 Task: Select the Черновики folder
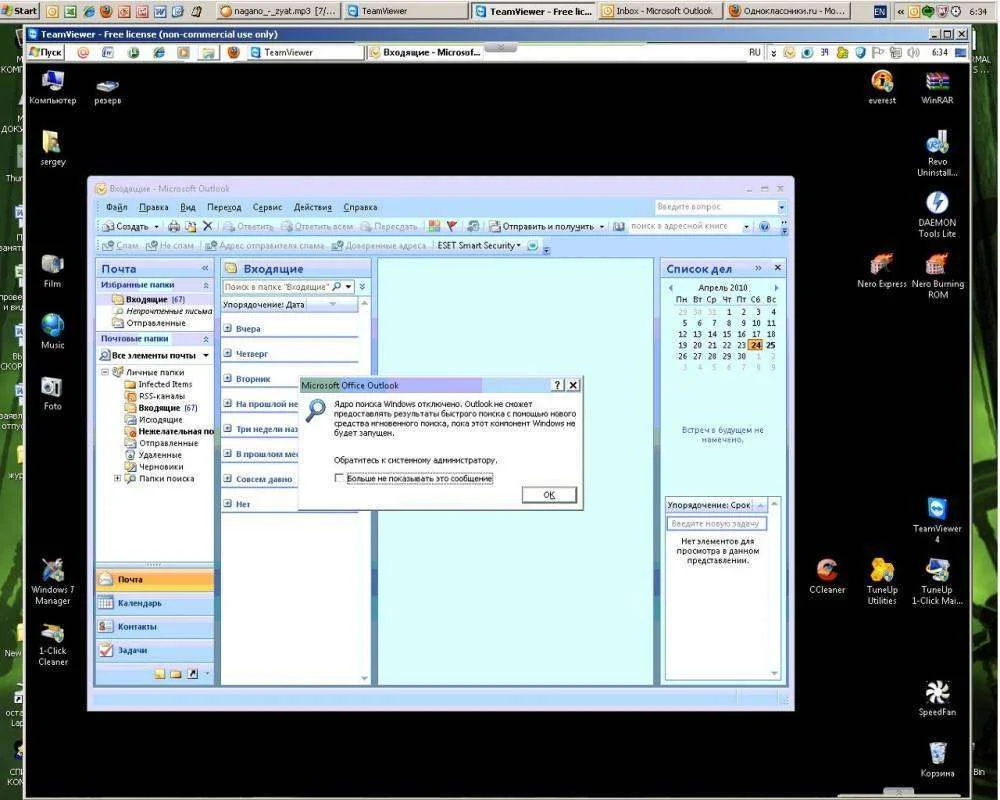click(160, 466)
